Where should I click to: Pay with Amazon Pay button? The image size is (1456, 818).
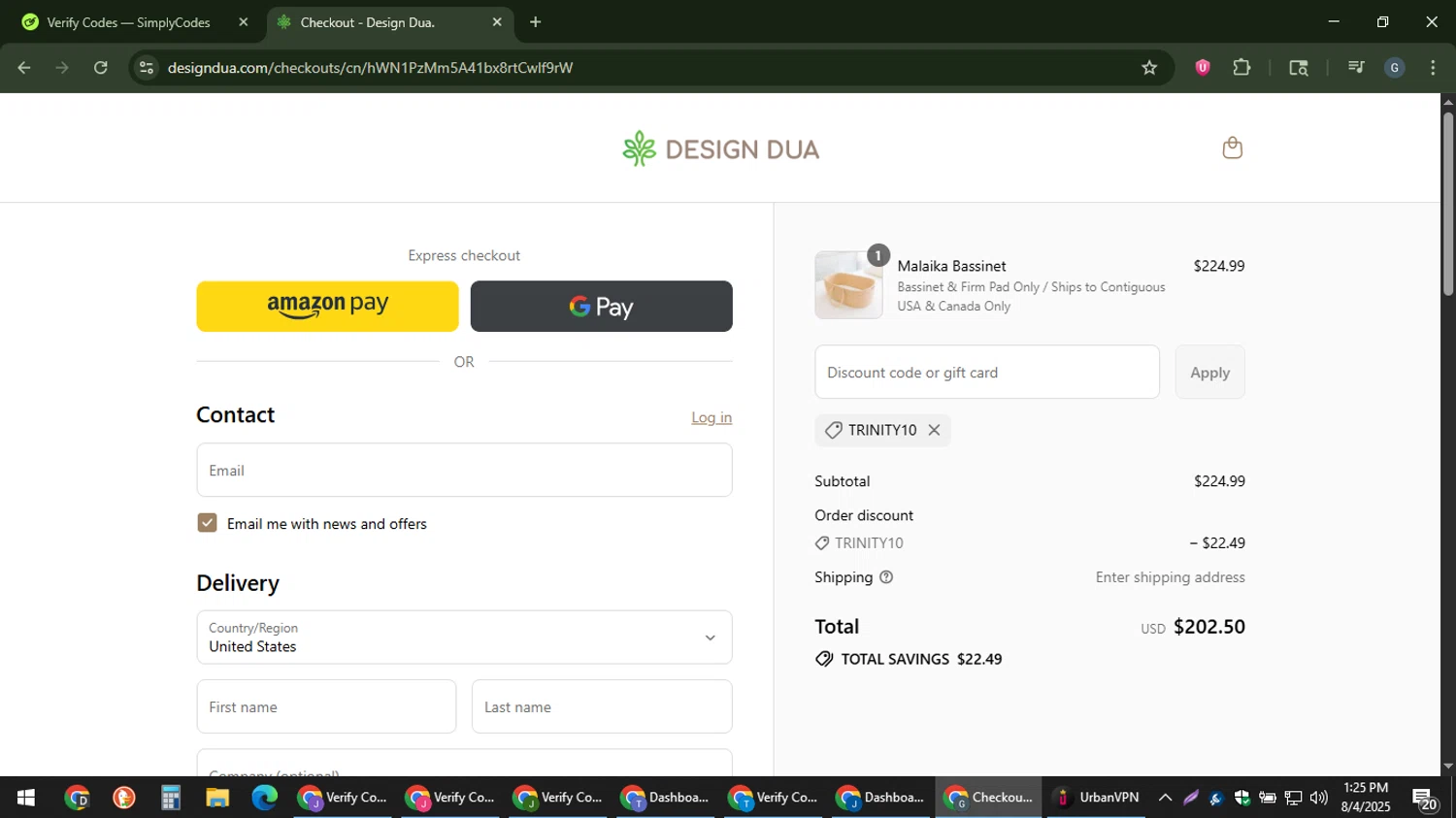point(327,307)
